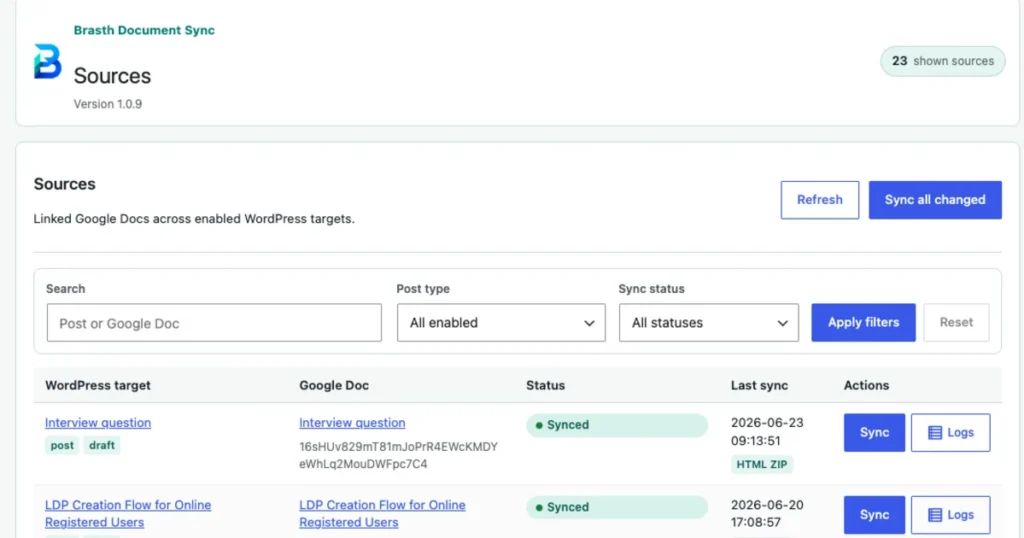Click the post tag under Interview question
The height and width of the screenshot is (538, 1024).
(62, 445)
